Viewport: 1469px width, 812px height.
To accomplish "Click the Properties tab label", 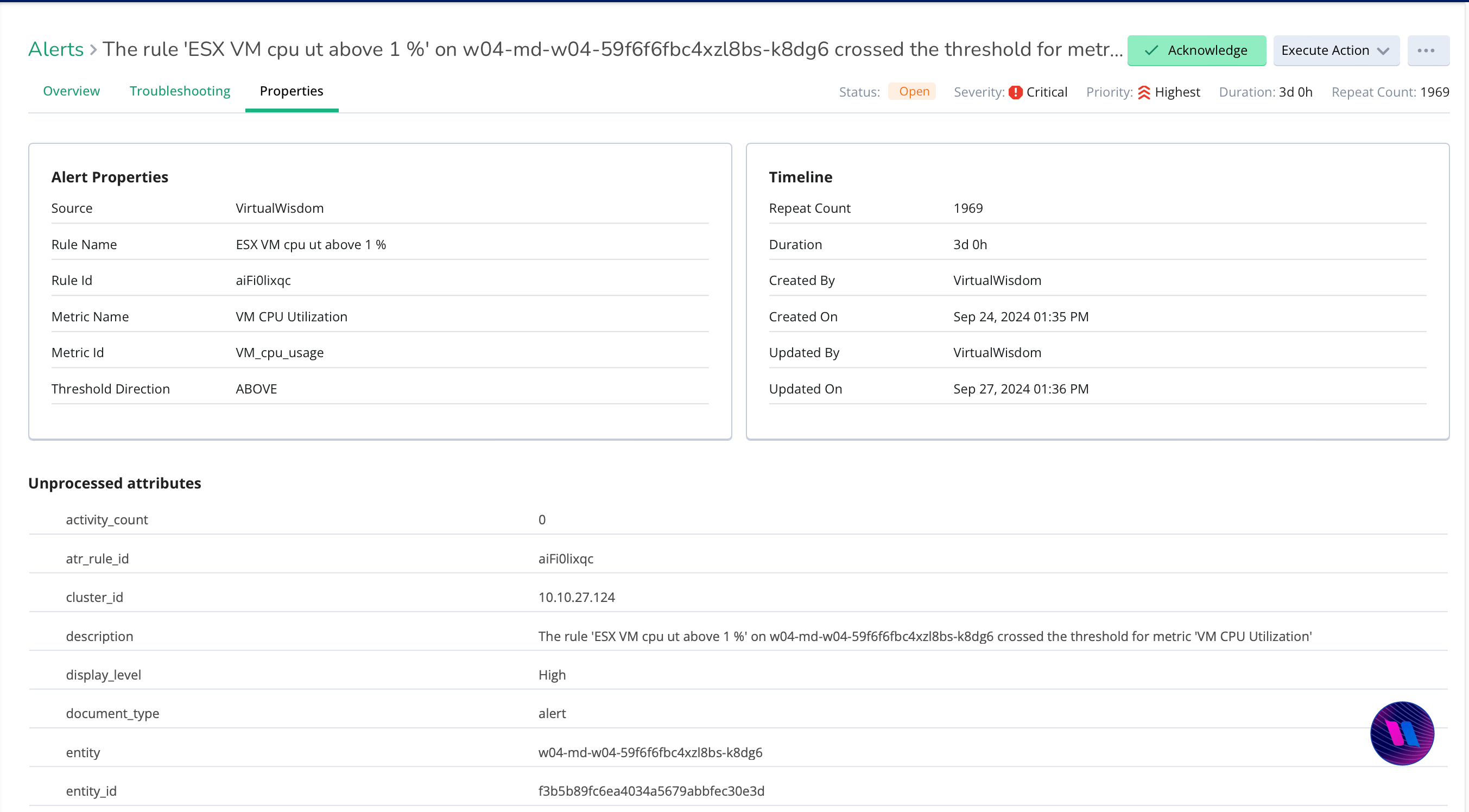I will click(291, 90).
